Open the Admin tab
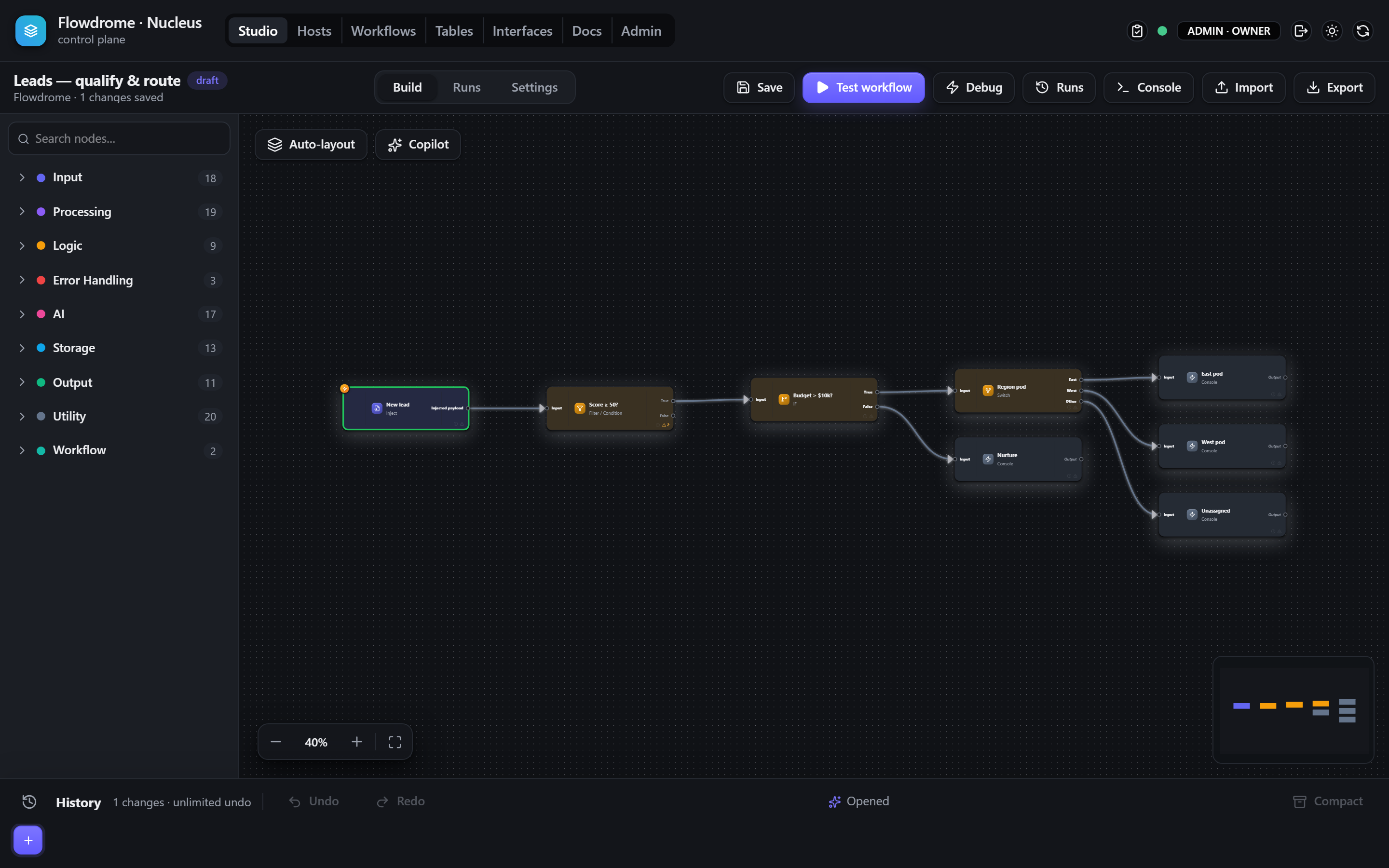The width and height of the screenshot is (1389, 868). tap(641, 31)
